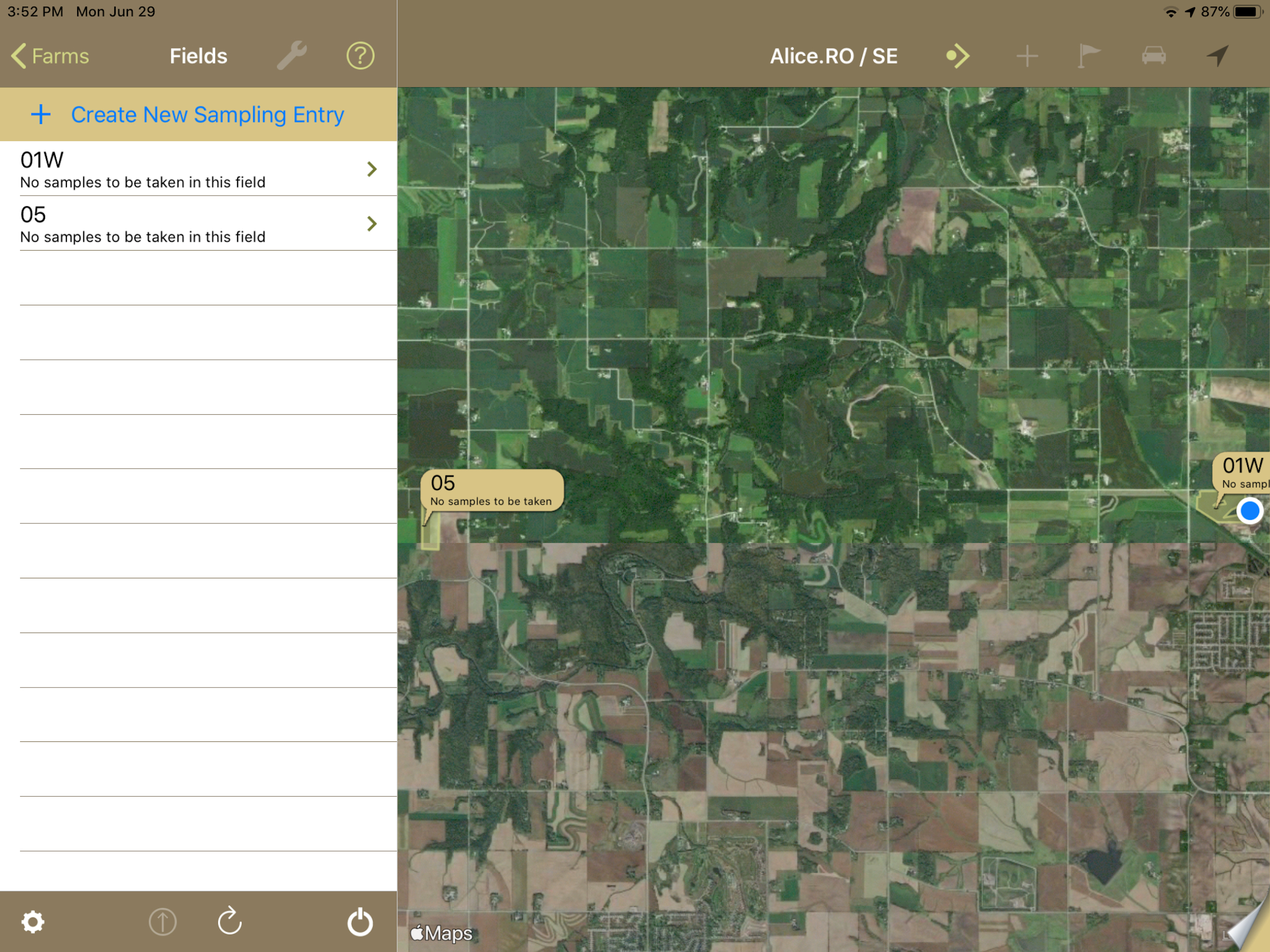
Task: Peel the page curl map corner
Action: (x=1251, y=930)
